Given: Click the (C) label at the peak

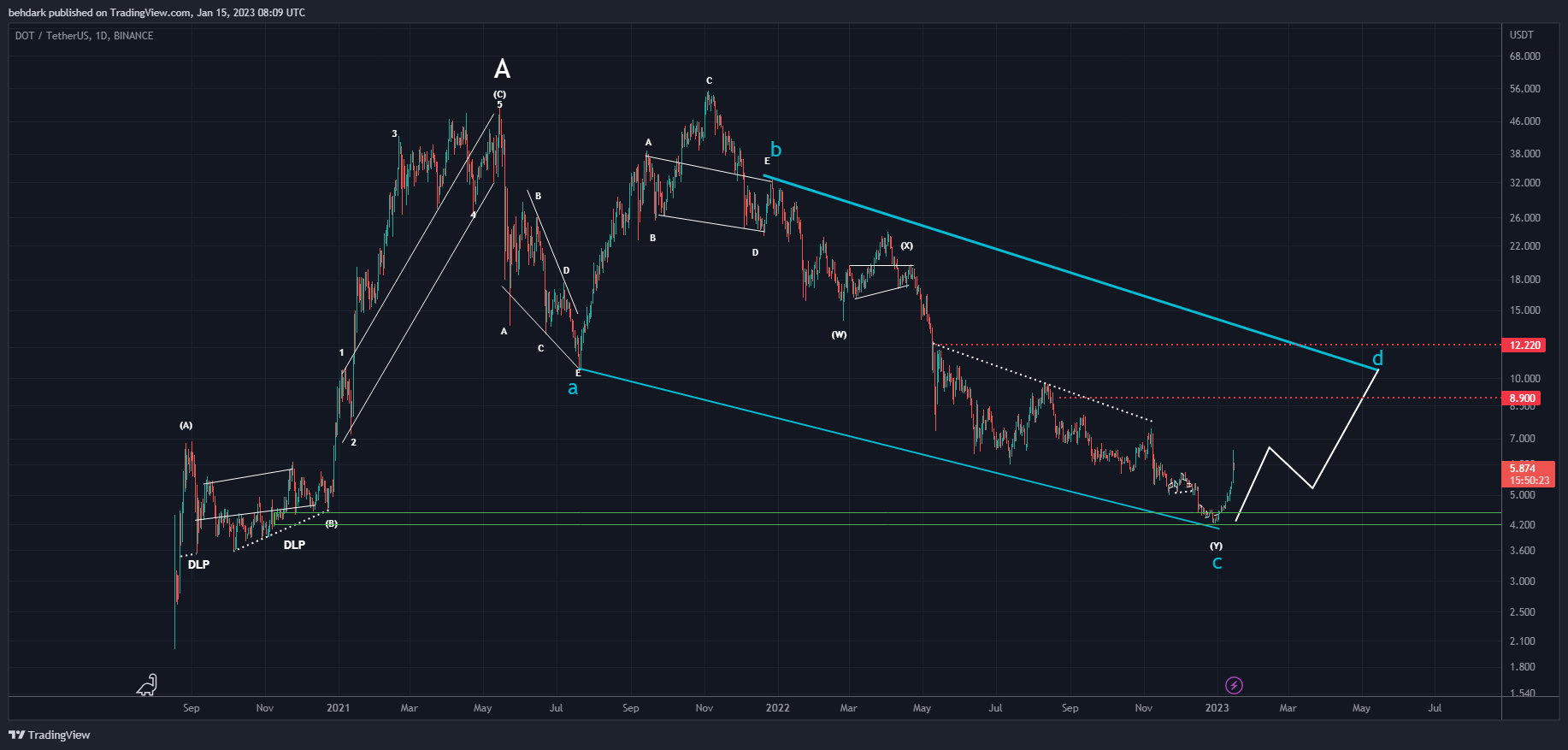Looking at the screenshot, I should [499, 94].
